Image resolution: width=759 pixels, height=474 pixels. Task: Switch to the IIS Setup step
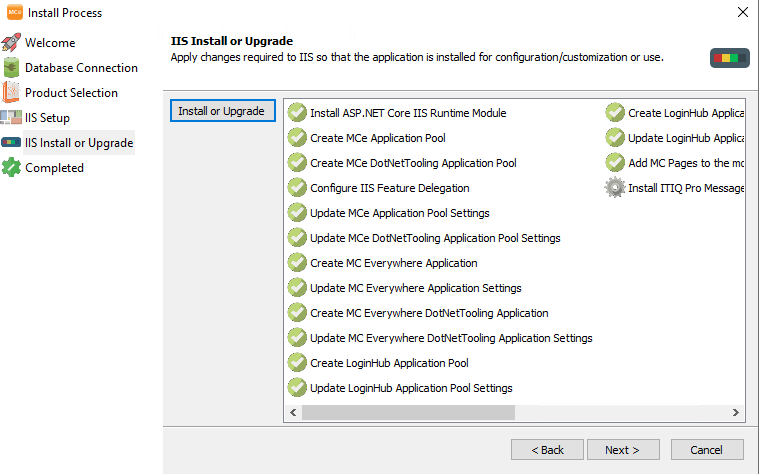click(x=47, y=118)
